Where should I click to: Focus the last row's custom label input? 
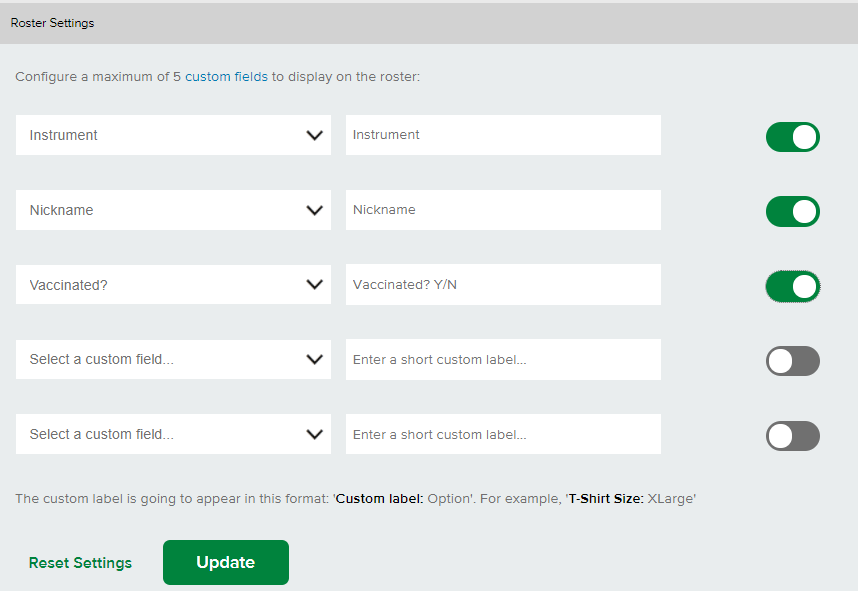pos(503,434)
